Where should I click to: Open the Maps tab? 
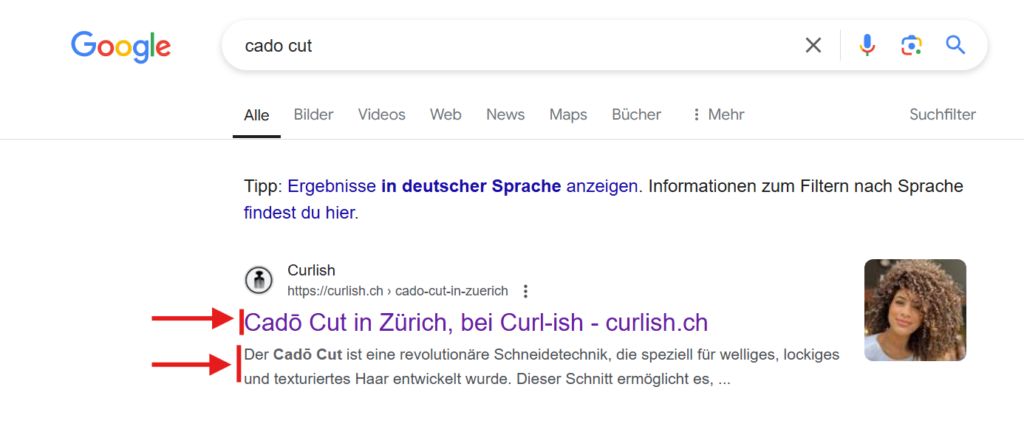568,115
